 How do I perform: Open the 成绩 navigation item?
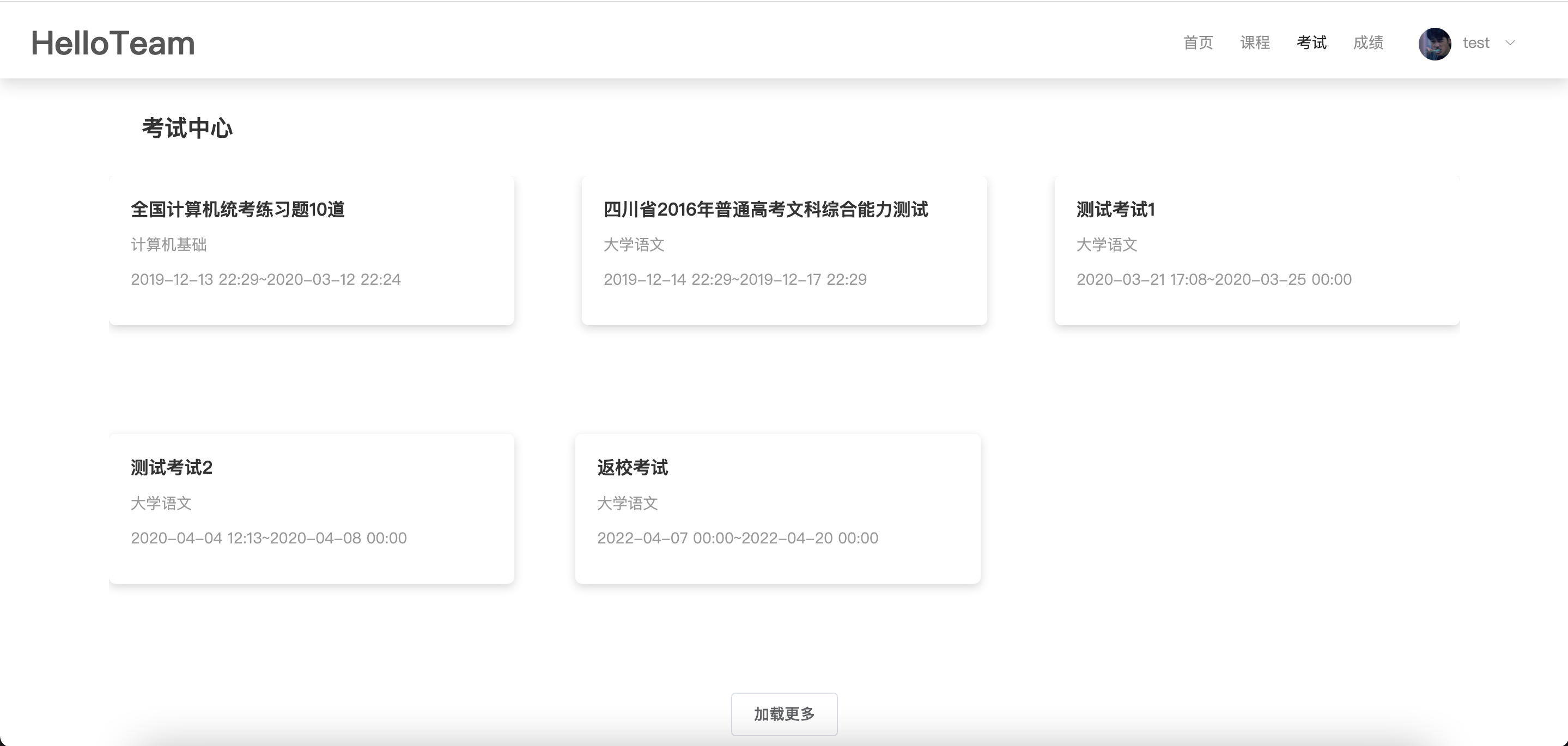(x=1368, y=42)
